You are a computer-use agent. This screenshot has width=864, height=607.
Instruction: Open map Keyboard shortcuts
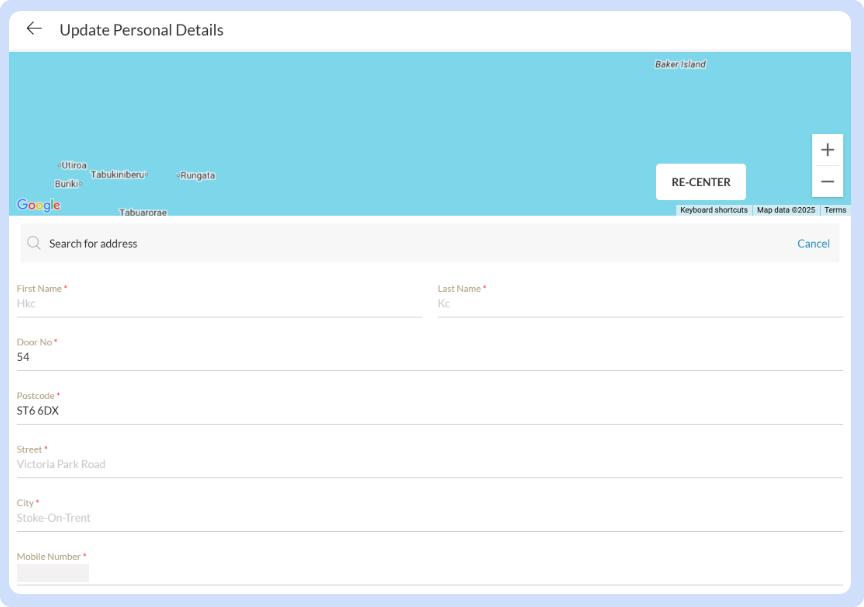(714, 210)
